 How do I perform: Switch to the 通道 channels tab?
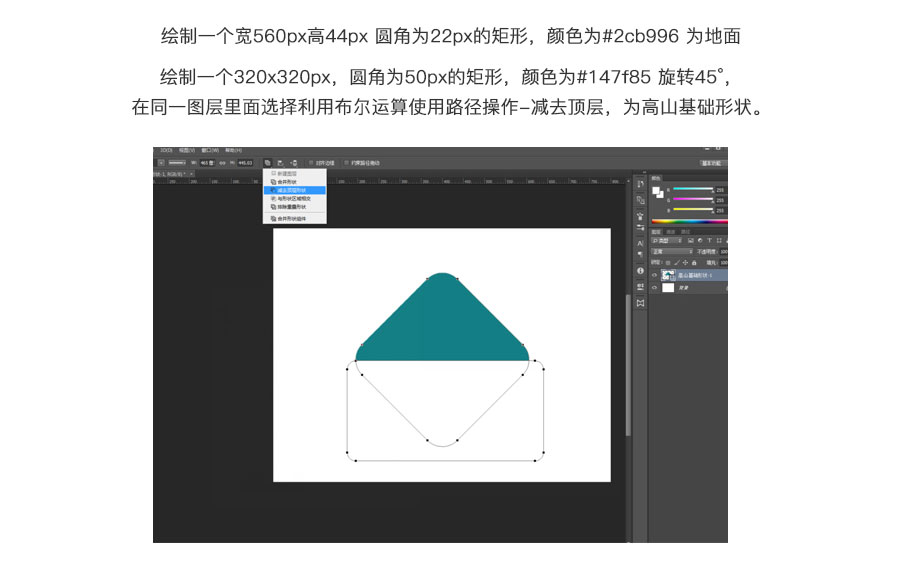[670, 231]
